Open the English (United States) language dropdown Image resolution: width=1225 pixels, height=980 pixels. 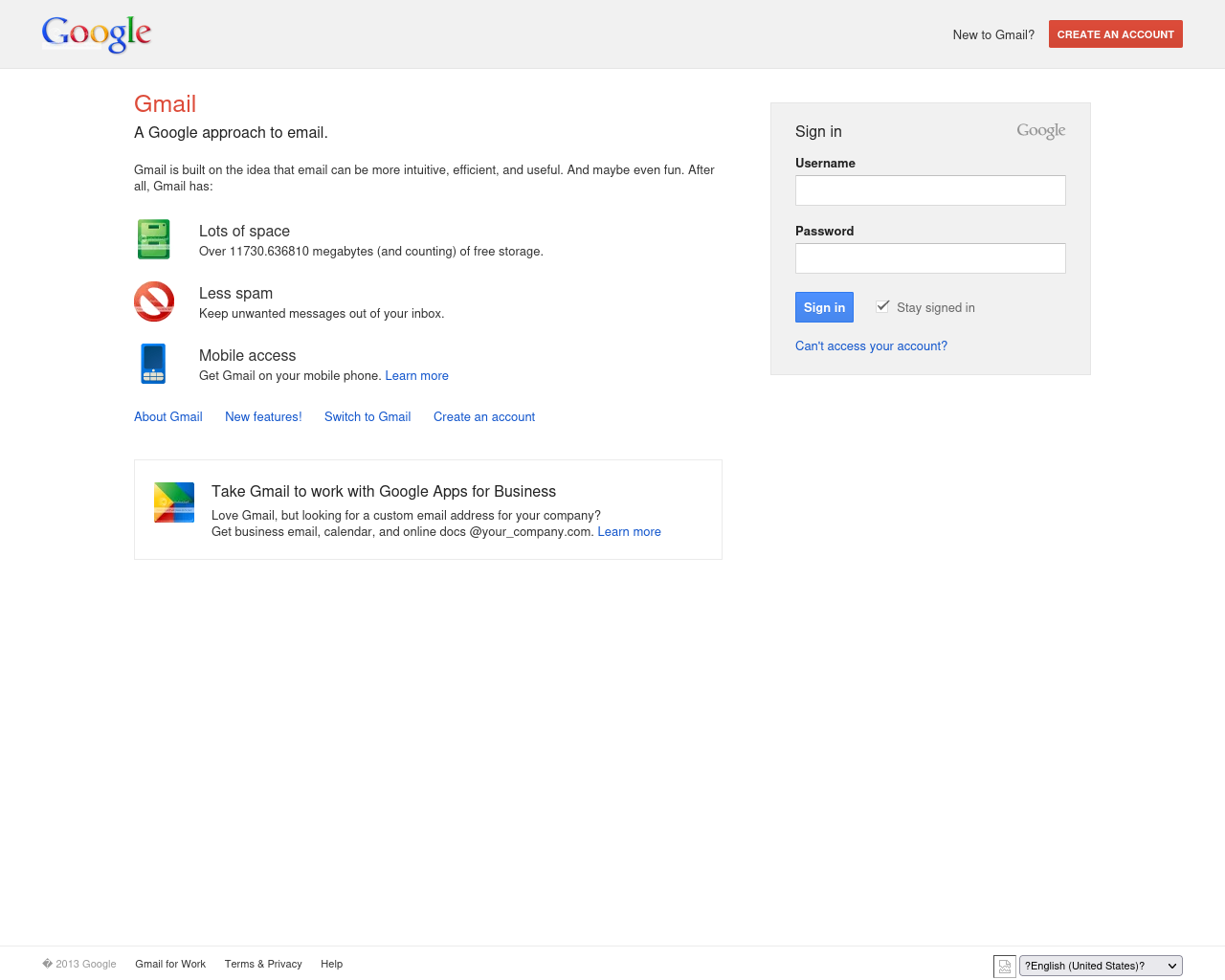point(1101,966)
